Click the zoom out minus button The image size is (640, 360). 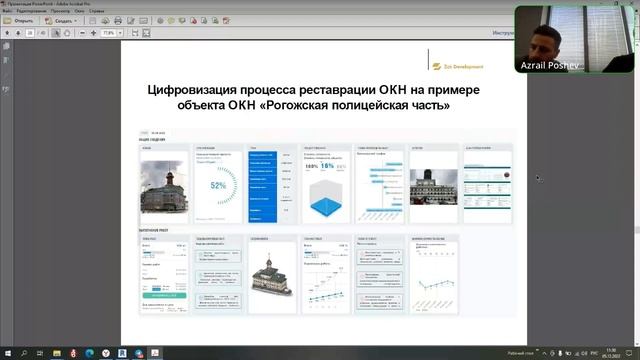[82, 33]
